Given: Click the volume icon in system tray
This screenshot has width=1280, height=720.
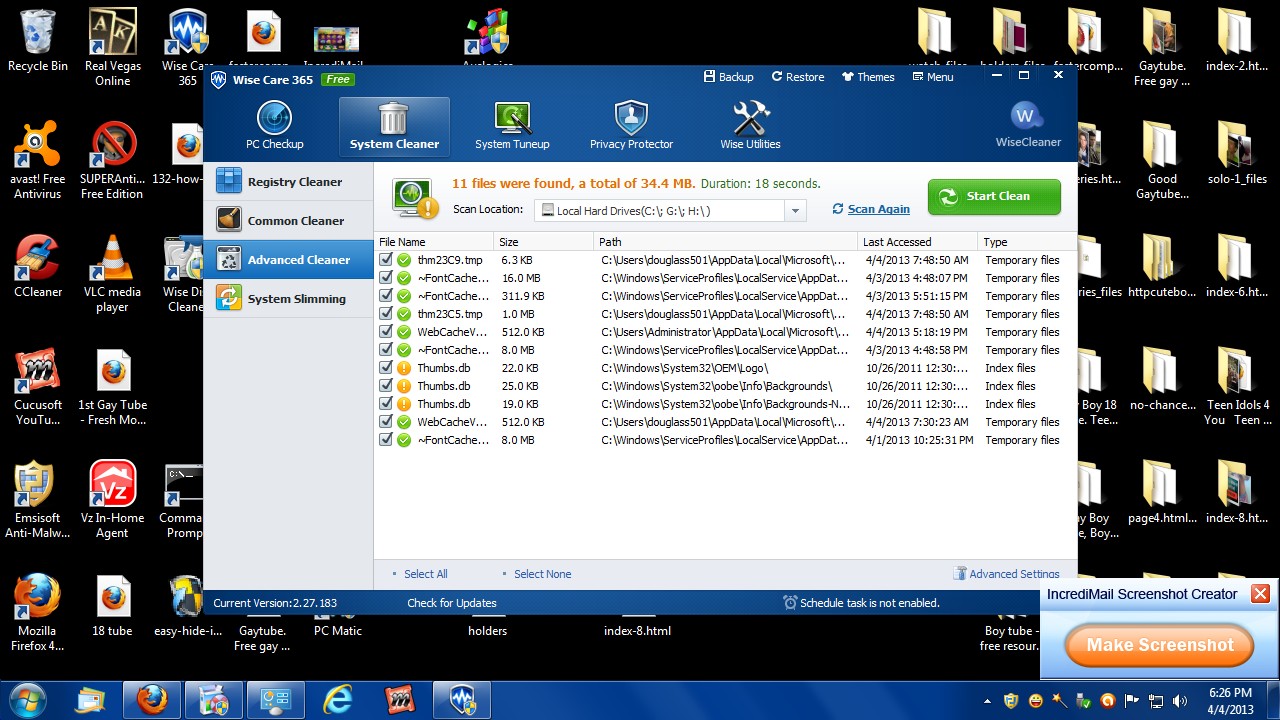Looking at the screenshot, I should pos(1179,701).
